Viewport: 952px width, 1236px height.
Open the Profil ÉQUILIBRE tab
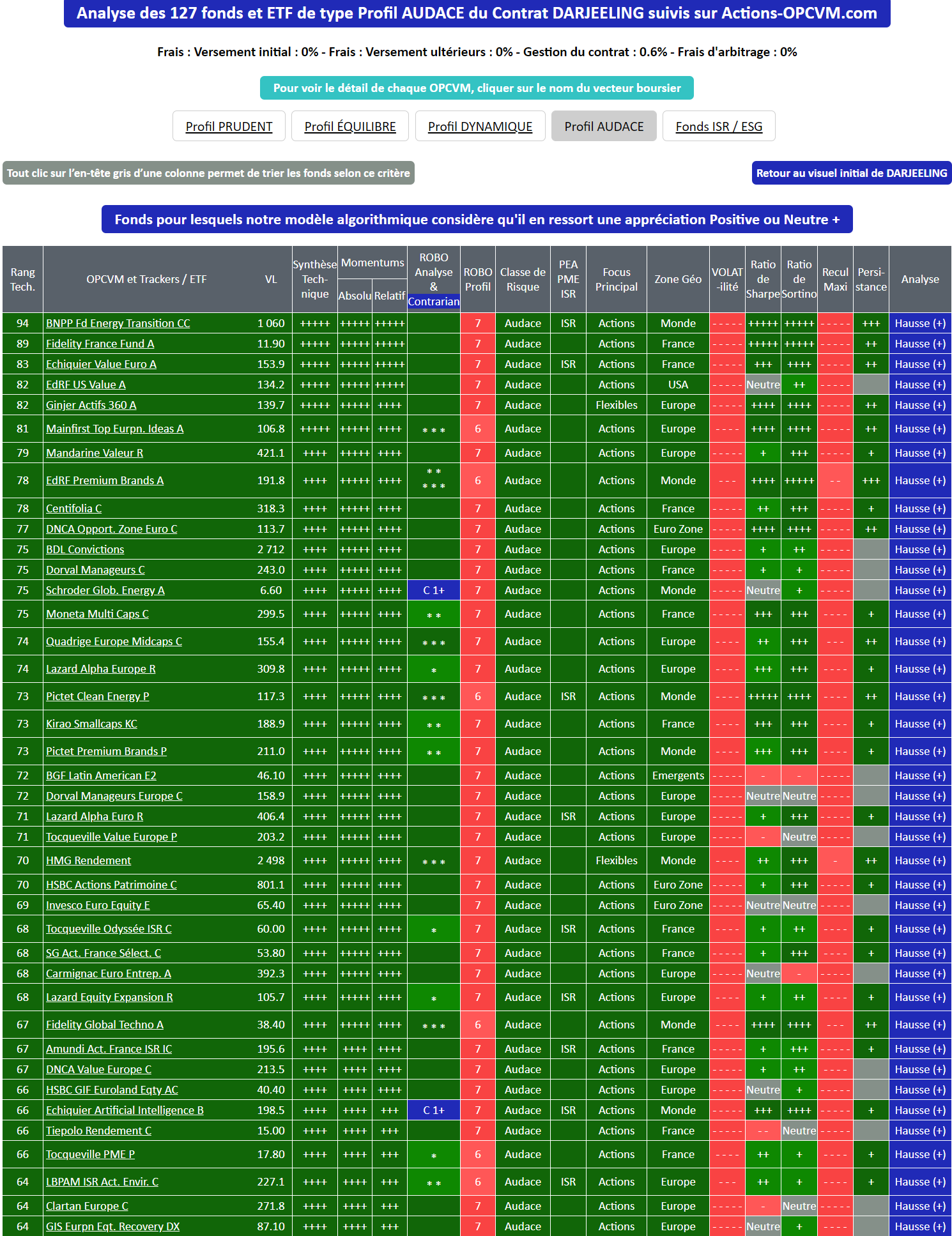pos(350,126)
